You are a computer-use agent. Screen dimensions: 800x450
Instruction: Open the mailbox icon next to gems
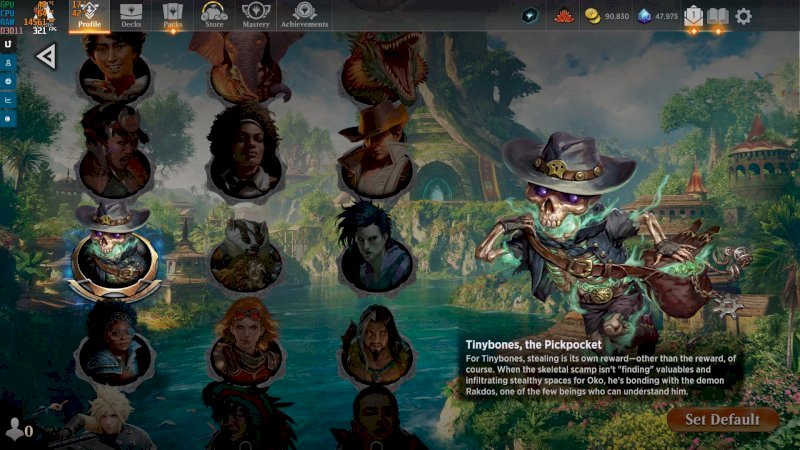pyautogui.click(x=693, y=16)
